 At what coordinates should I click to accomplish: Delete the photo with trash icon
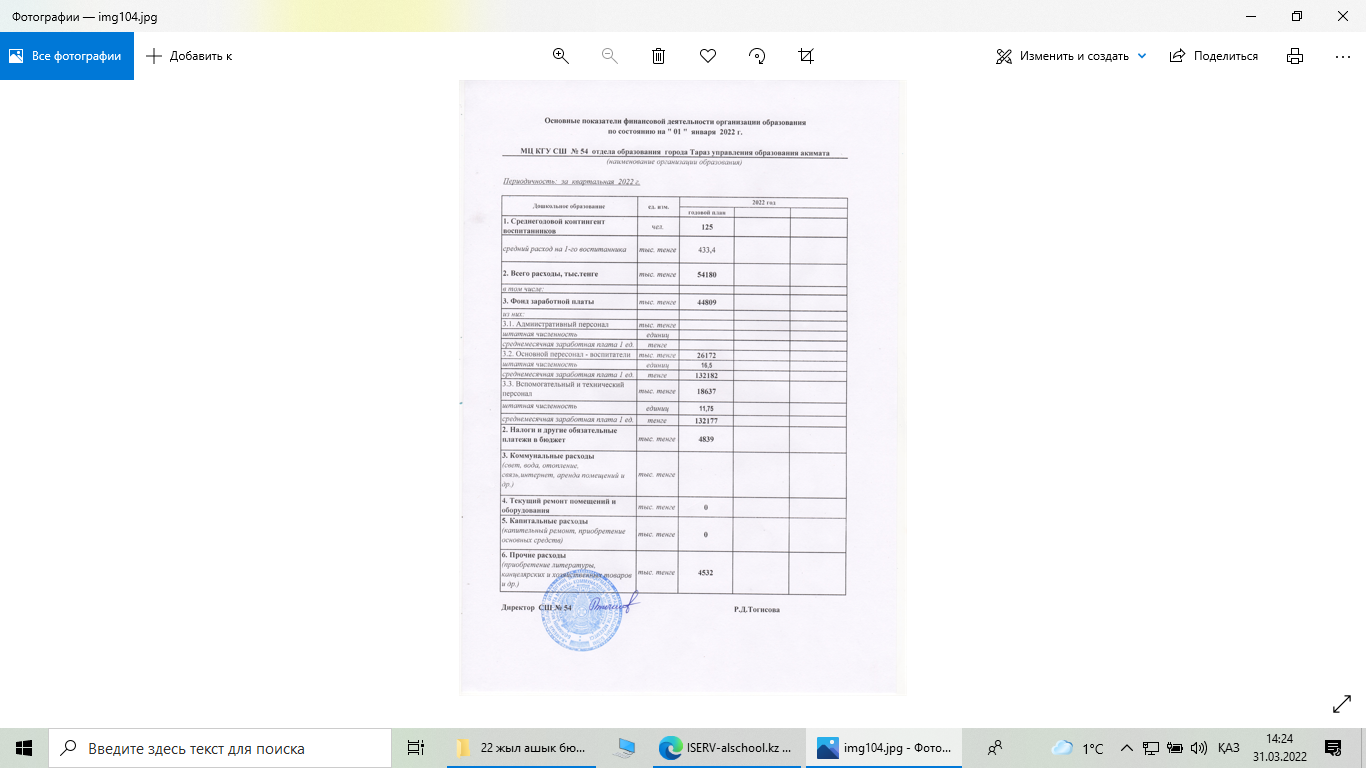[658, 56]
